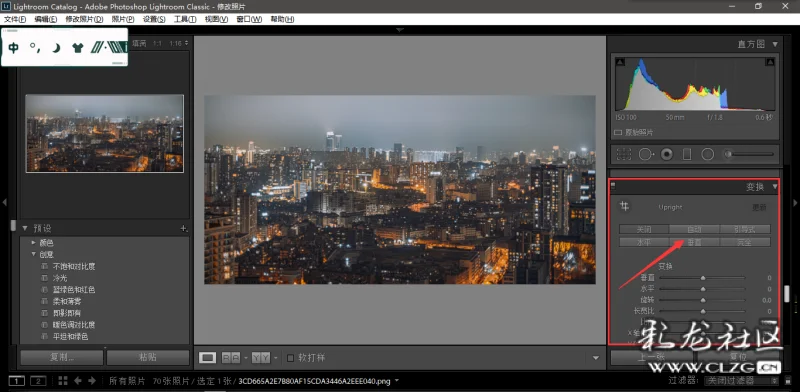
Task: Select Upright mode 水平
Action: [x=644, y=242]
